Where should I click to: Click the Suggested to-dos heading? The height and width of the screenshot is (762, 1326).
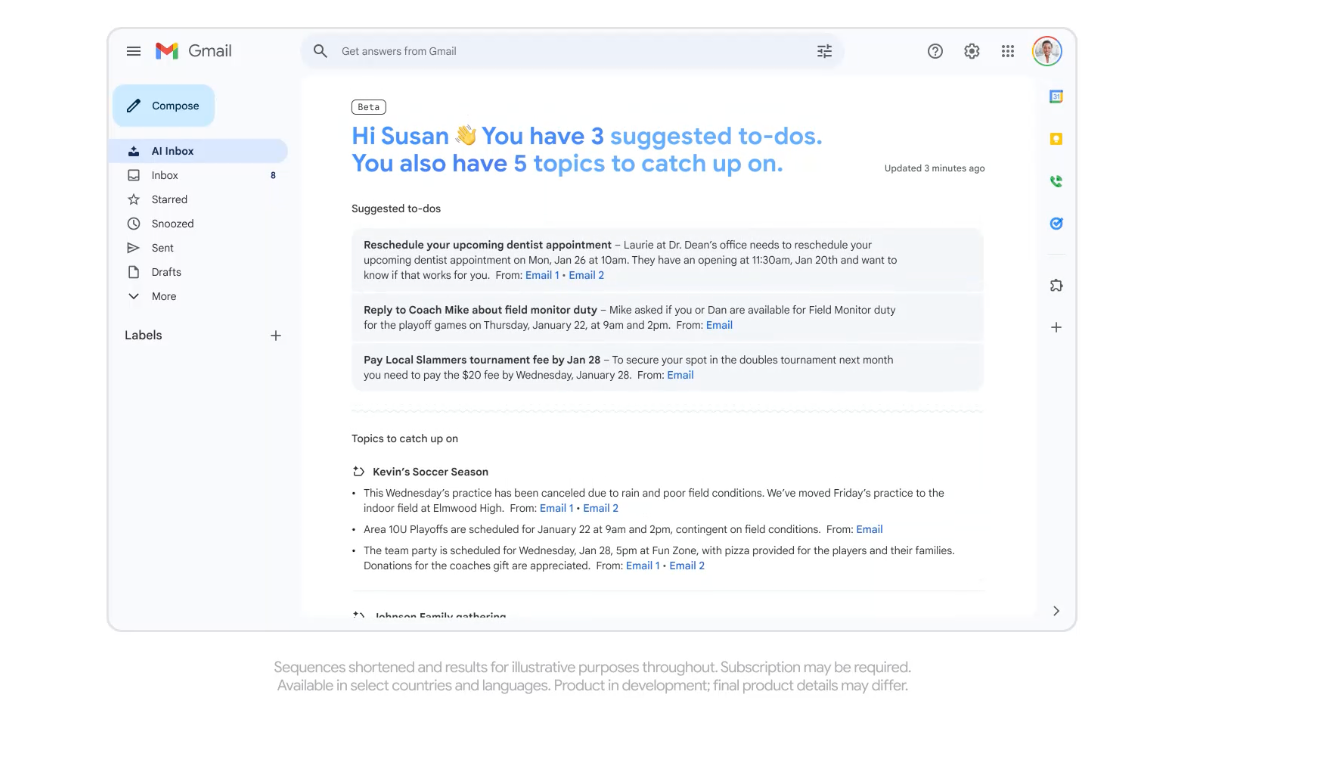(x=396, y=209)
